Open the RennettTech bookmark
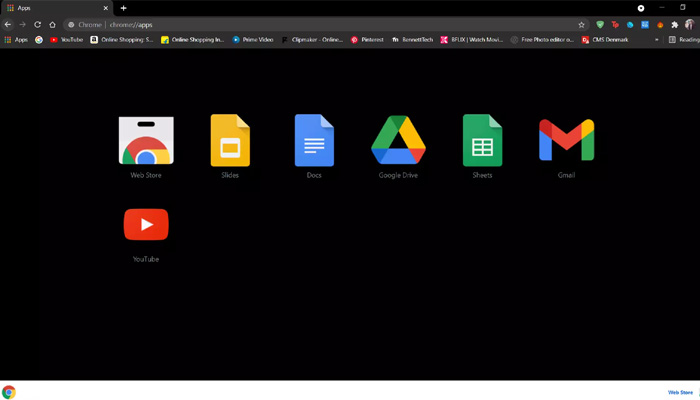 (412, 40)
